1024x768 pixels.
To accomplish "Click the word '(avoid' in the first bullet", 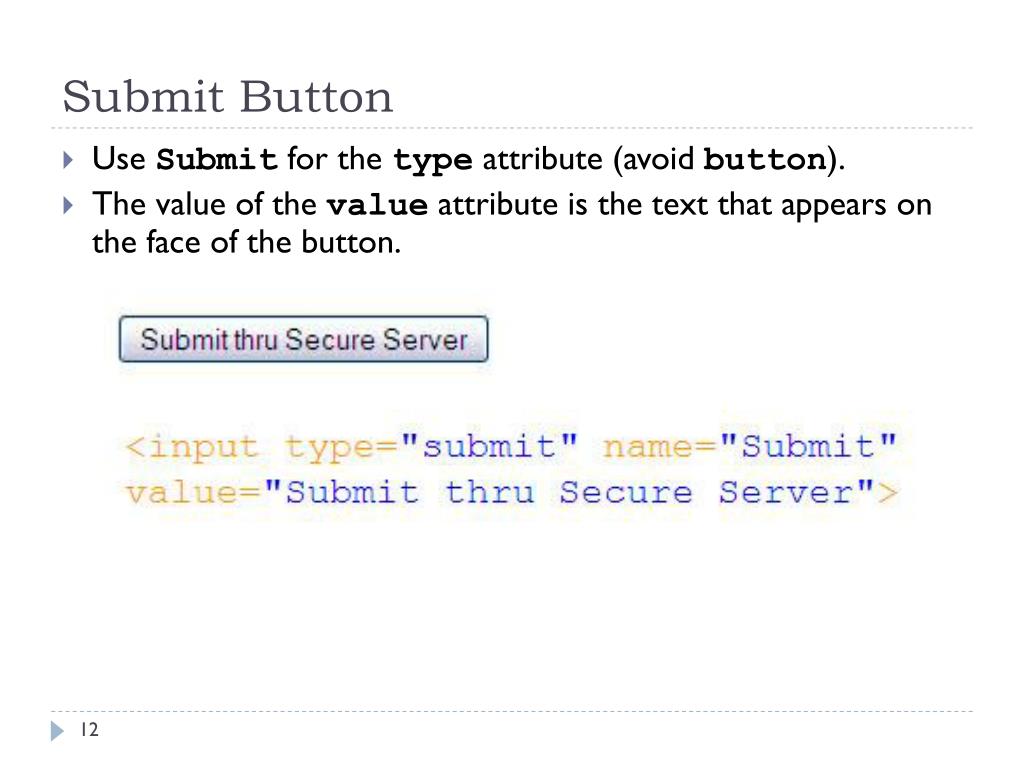I will pyautogui.click(x=653, y=160).
